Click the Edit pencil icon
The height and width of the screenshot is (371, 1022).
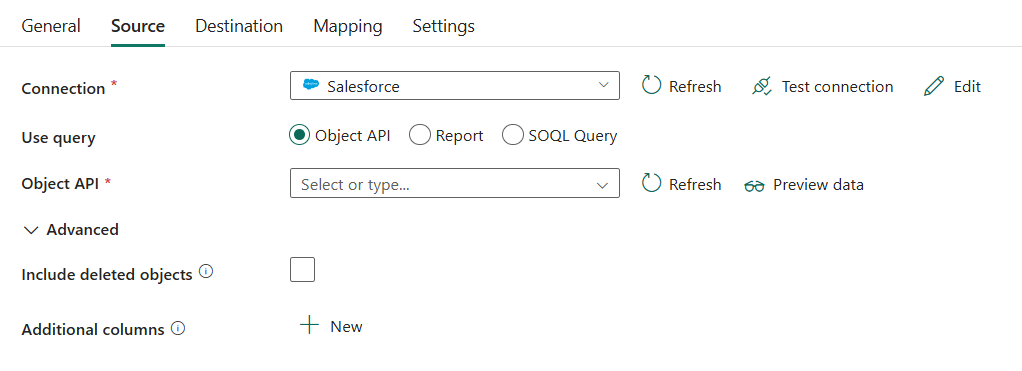click(x=933, y=86)
